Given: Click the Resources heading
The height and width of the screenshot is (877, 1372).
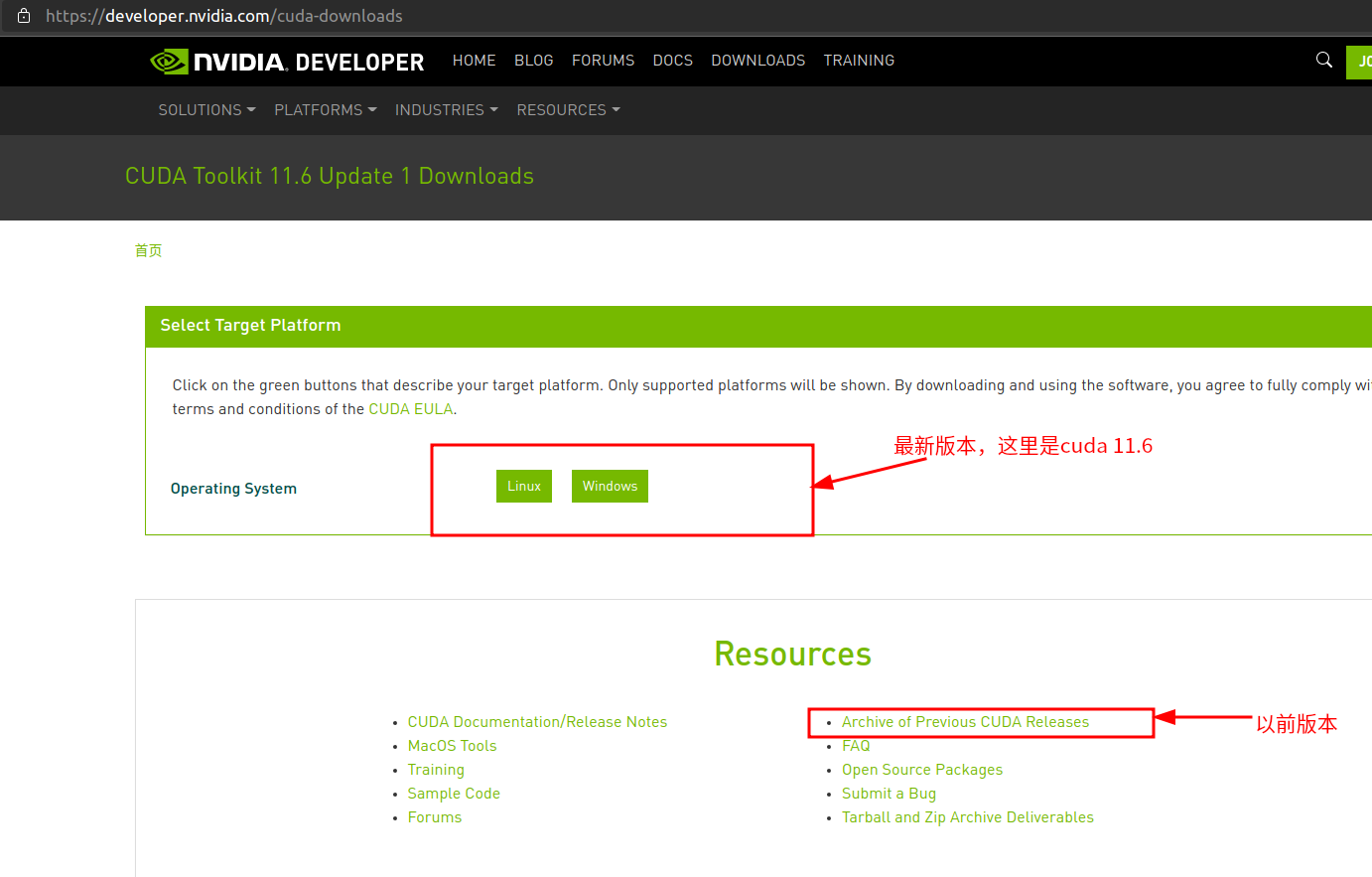Looking at the screenshot, I should (792, 655).
